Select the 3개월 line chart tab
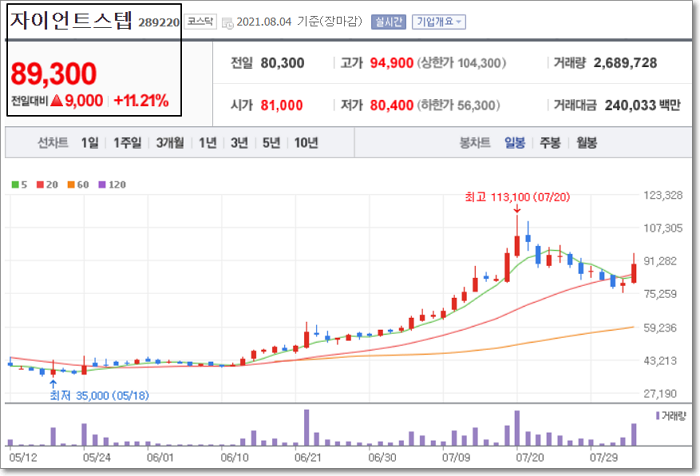 pos(170,143)
